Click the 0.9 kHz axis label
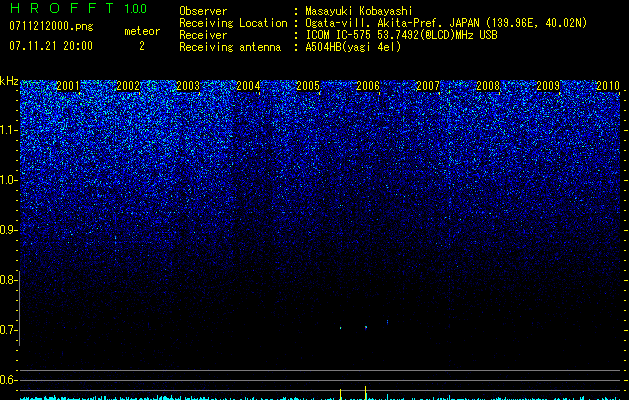This screenshot has width=629, height=400. (7, 230)
